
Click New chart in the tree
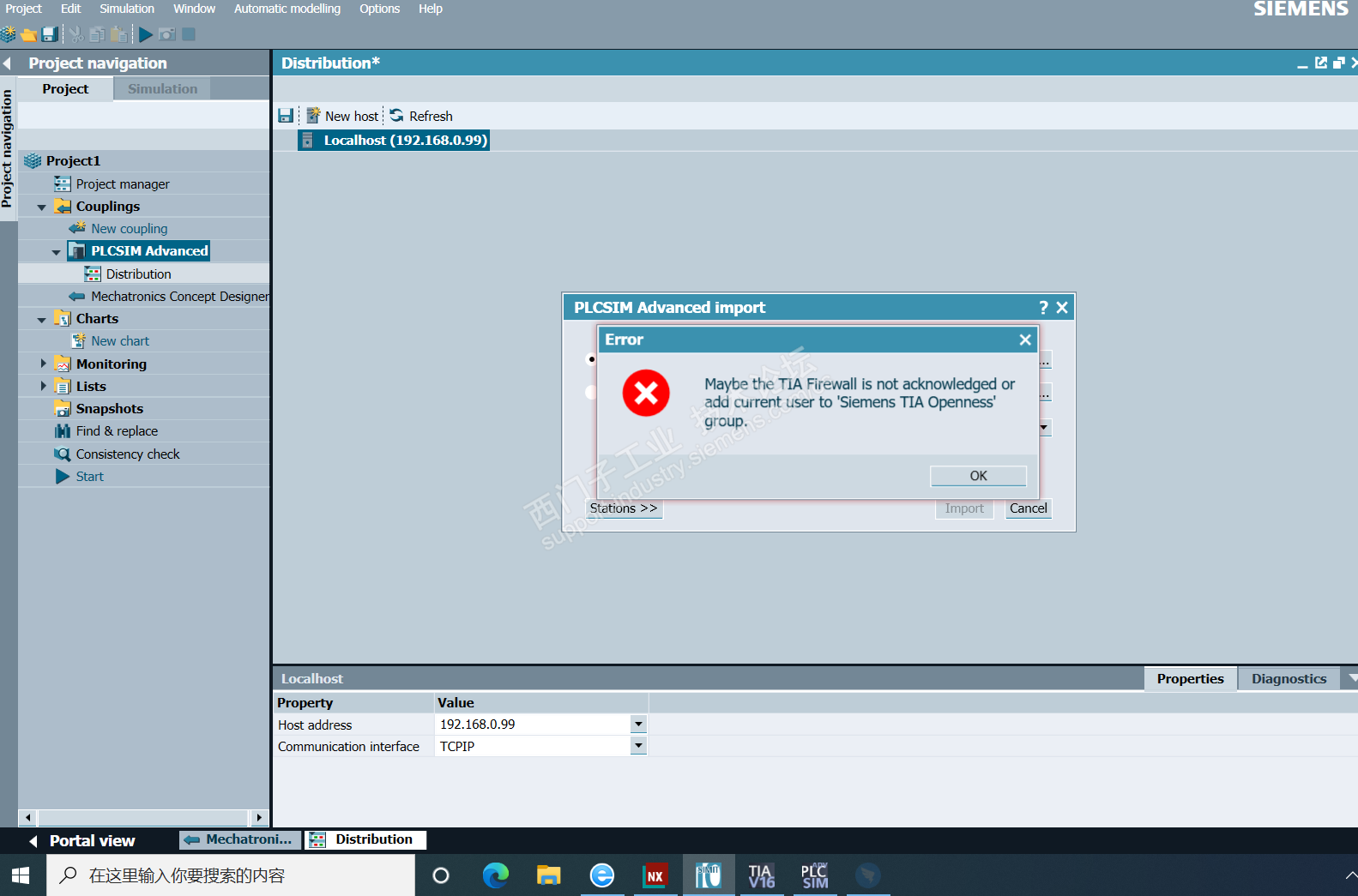pos(120,341)
